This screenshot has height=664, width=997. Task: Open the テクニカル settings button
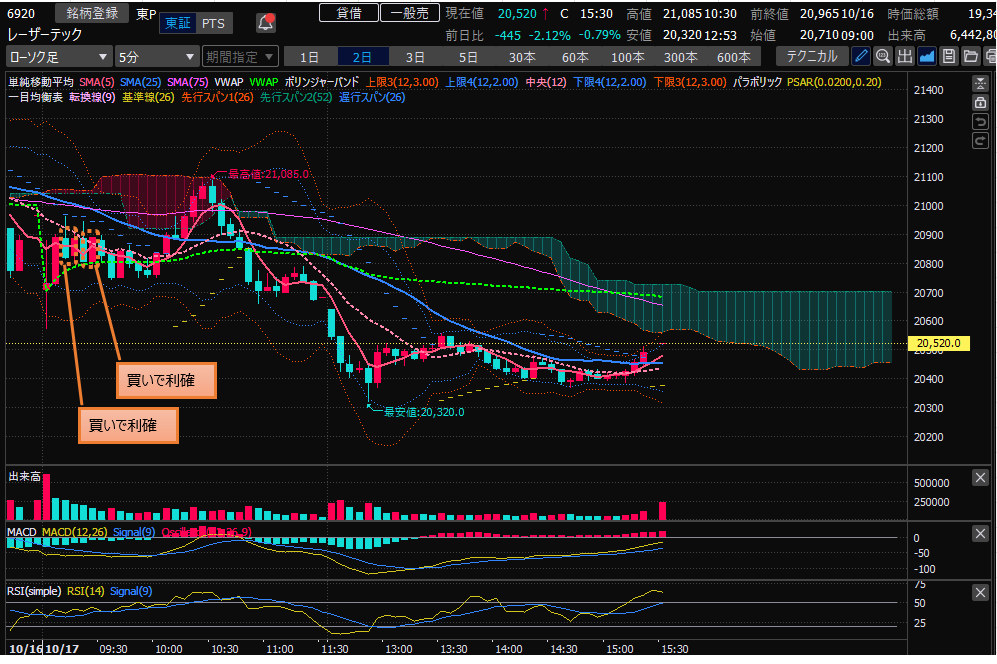[812, 56]
